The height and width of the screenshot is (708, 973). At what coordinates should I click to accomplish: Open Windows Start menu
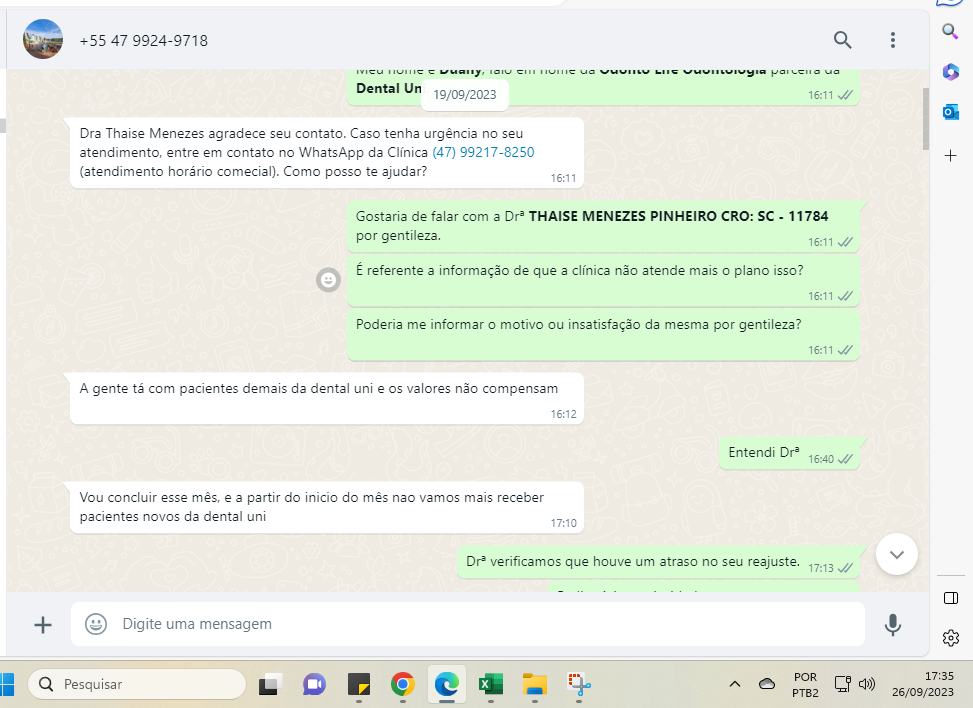coord(6,684)
